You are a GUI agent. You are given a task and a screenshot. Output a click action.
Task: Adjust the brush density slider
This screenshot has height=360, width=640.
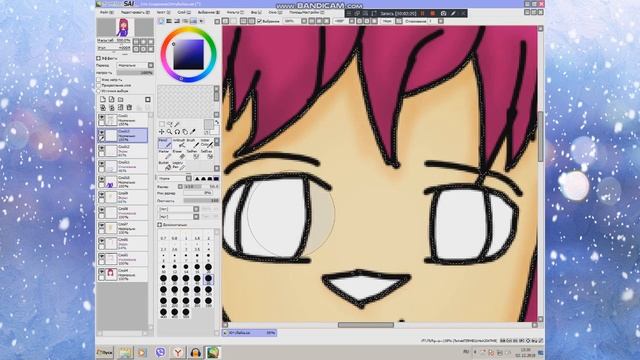click(201, 200)
